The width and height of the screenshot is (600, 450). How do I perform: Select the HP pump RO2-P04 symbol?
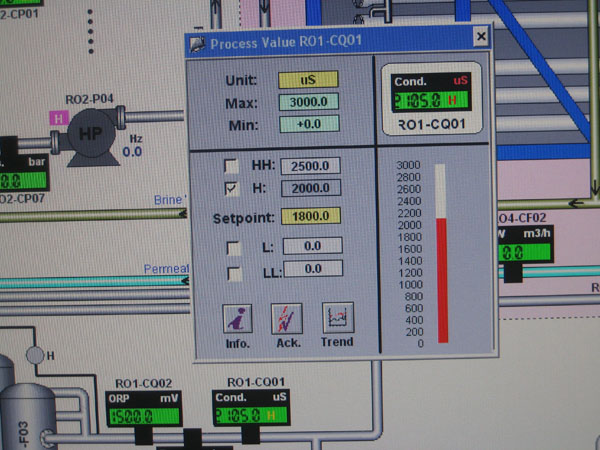91,139
